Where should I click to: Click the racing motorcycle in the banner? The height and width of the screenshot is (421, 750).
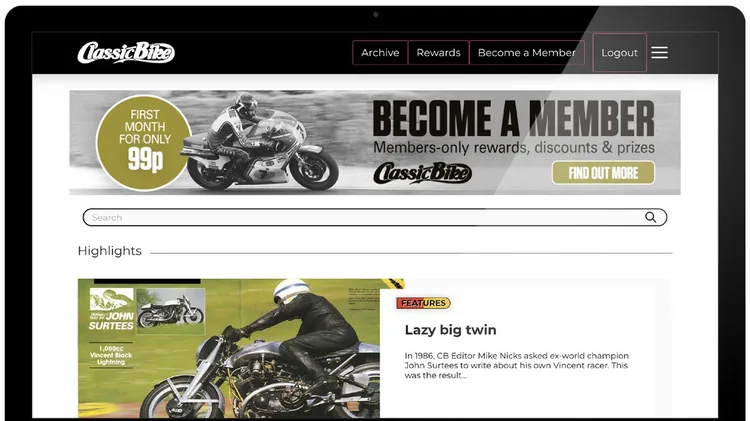260,144
